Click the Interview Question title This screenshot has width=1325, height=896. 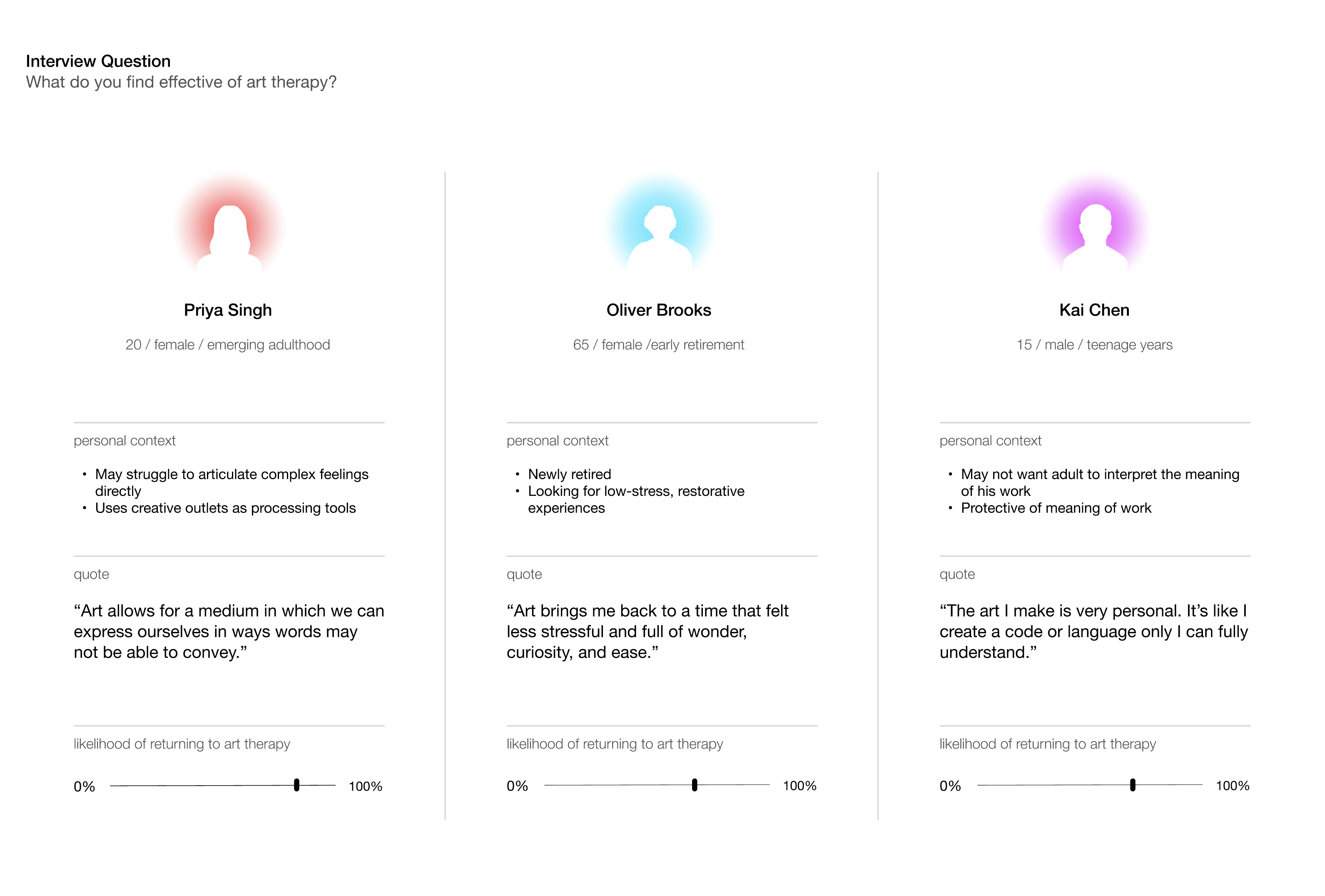(98, 61)
